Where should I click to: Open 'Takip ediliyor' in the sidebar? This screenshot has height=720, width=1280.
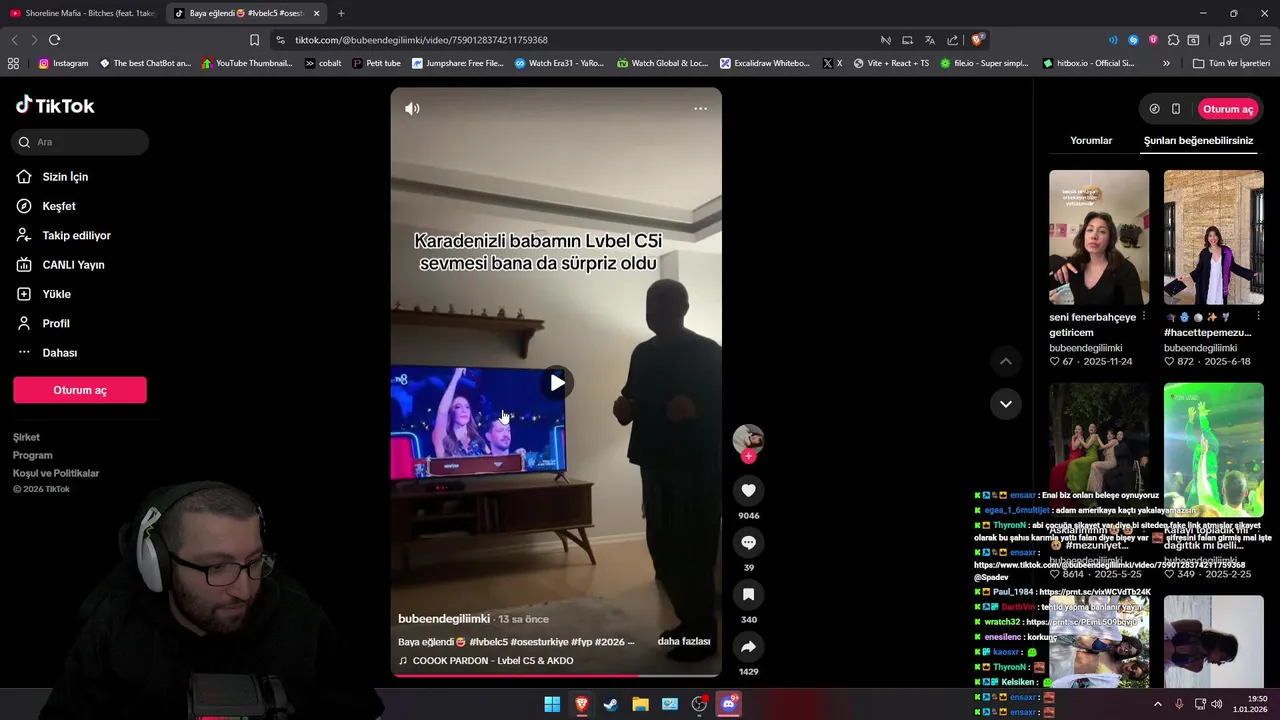pos(76,236)
